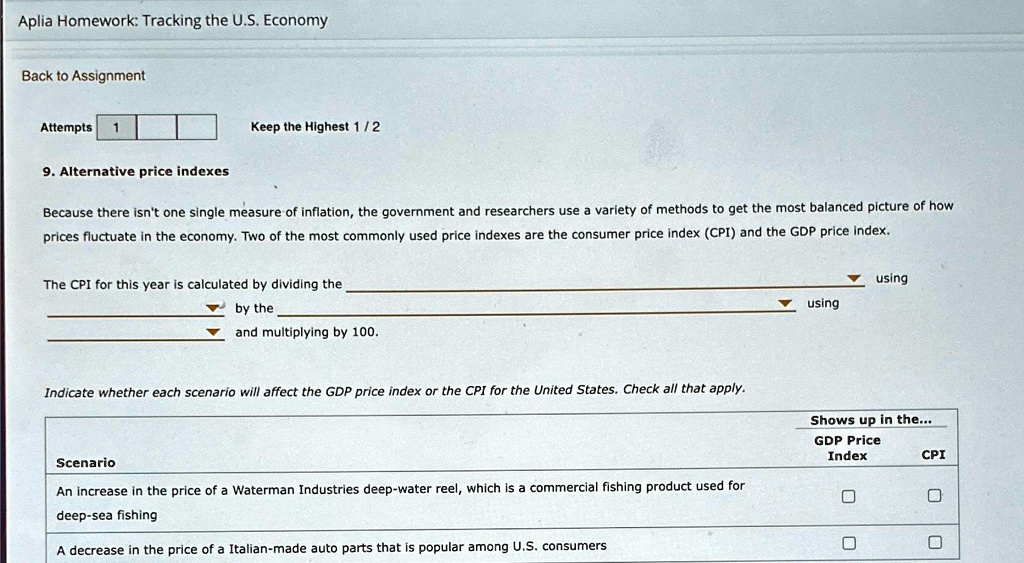
Task: Click the 'Scenario' column header
Action: click(x=86, y=462)
